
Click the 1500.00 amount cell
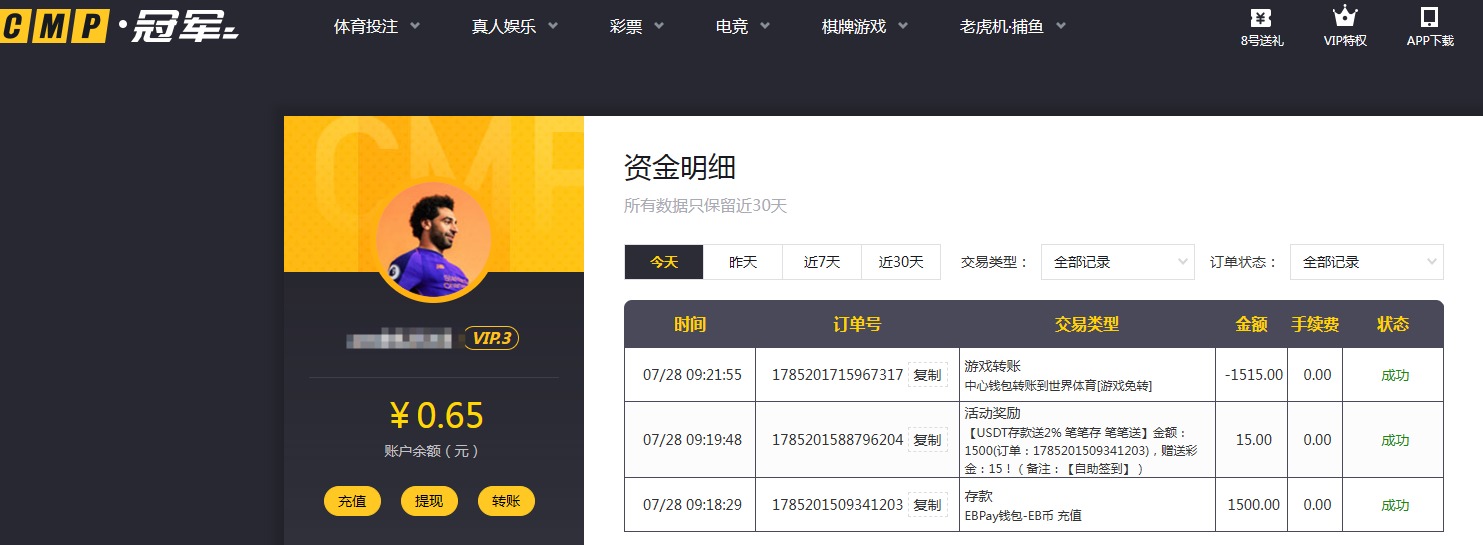click(1254, 505)
